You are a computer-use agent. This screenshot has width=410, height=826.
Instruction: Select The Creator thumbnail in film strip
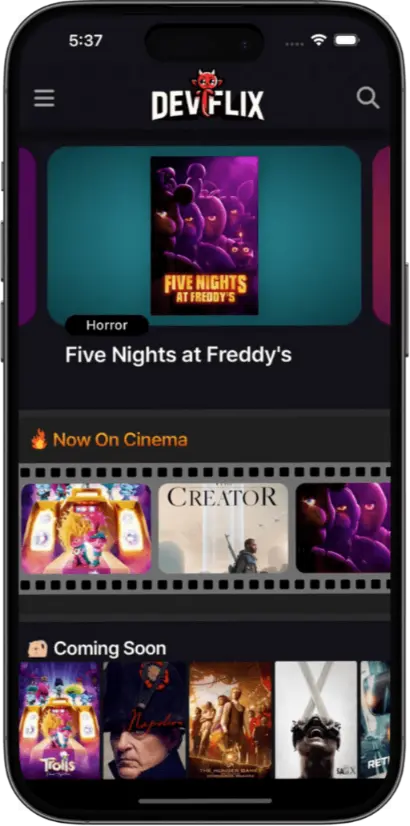pos(223,528)
